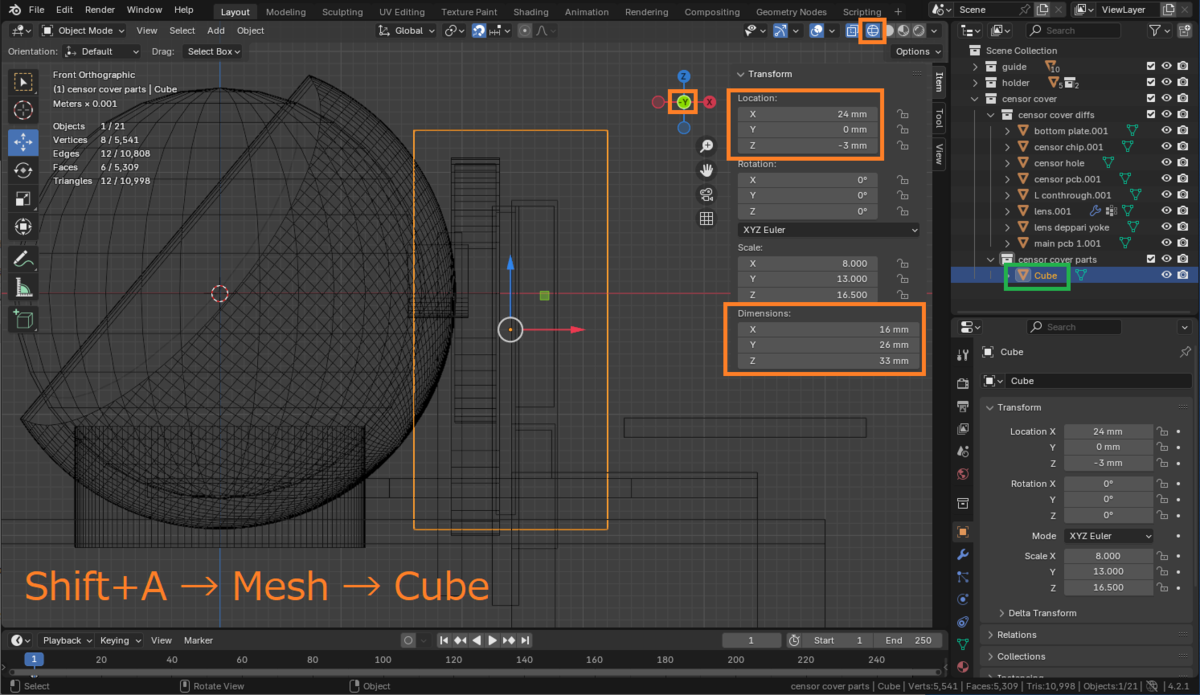Pick the Annotate pencil tool
The height and width of the screenshot is (695, 1200).
tap(23, 260)
